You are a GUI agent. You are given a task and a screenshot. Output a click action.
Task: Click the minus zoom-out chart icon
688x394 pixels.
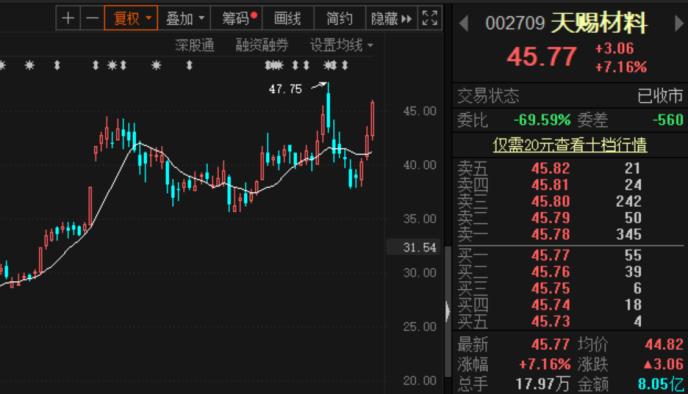pos(92,18)
